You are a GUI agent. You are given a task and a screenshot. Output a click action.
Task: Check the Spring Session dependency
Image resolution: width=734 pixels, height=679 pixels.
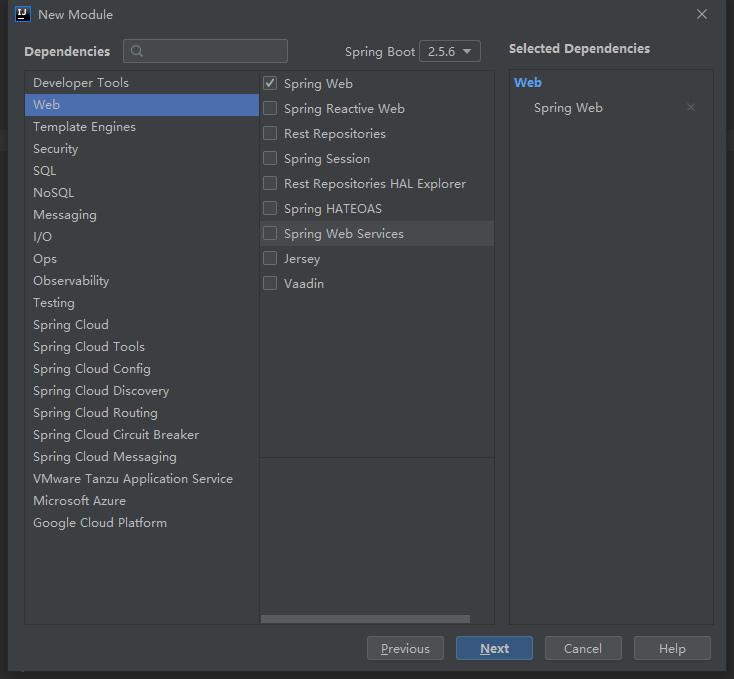[x=270, y=159]
